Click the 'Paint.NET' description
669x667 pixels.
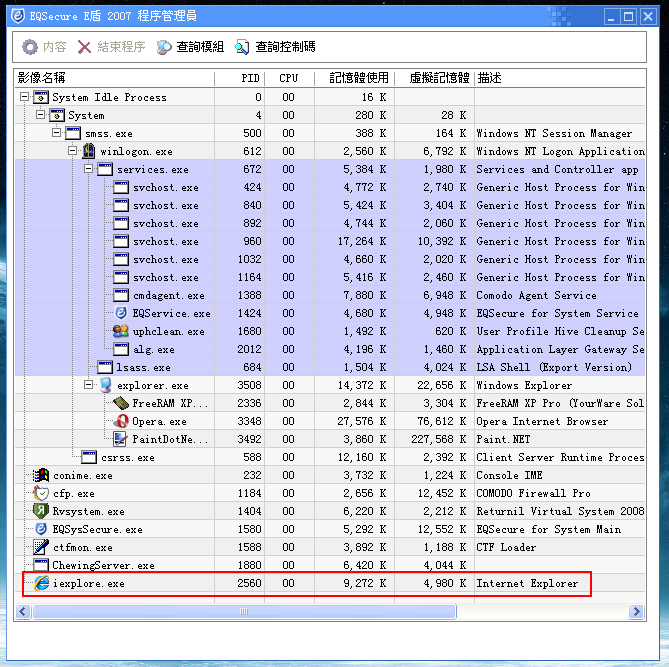point(503,439)
